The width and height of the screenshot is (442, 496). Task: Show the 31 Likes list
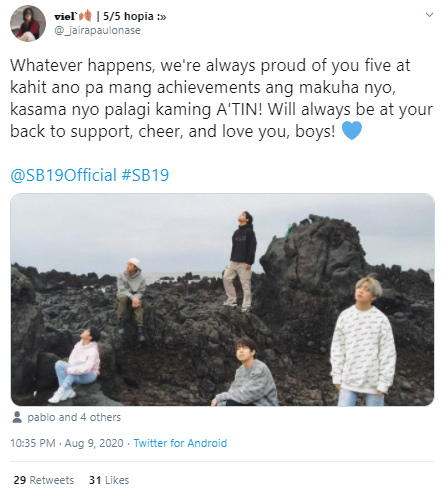(x=109, y=480)
